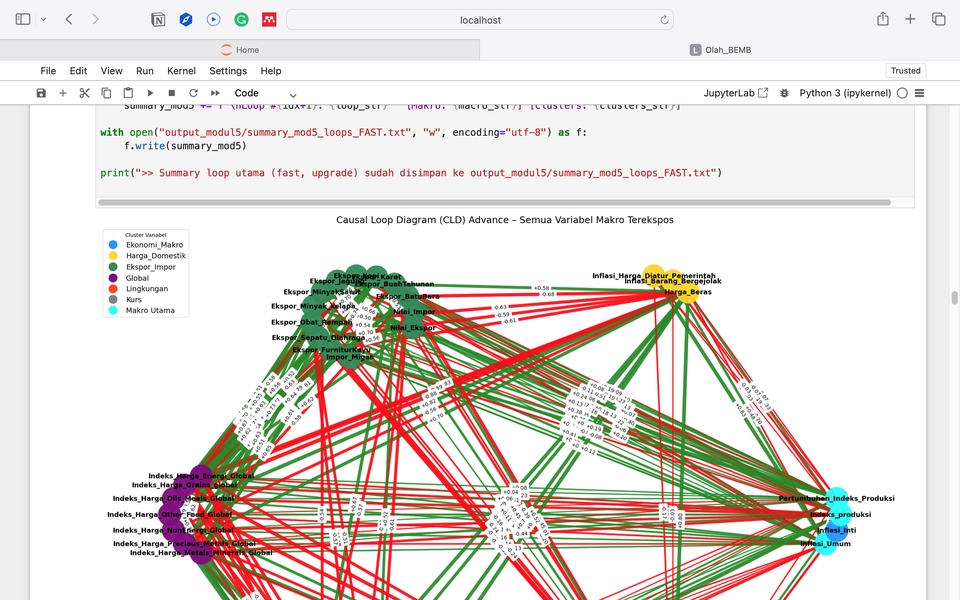Run the selected cell with the play icon
Screen dimensions: 960x600
click(x=150, y=93)
